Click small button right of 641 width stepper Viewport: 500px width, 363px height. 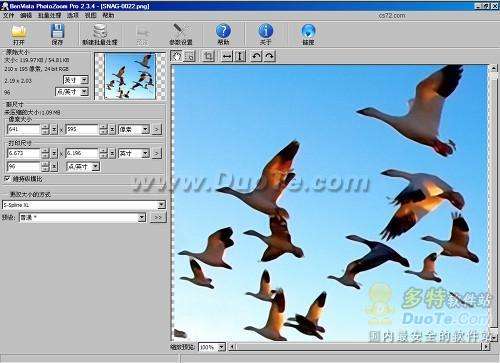[x=54, y=129]
